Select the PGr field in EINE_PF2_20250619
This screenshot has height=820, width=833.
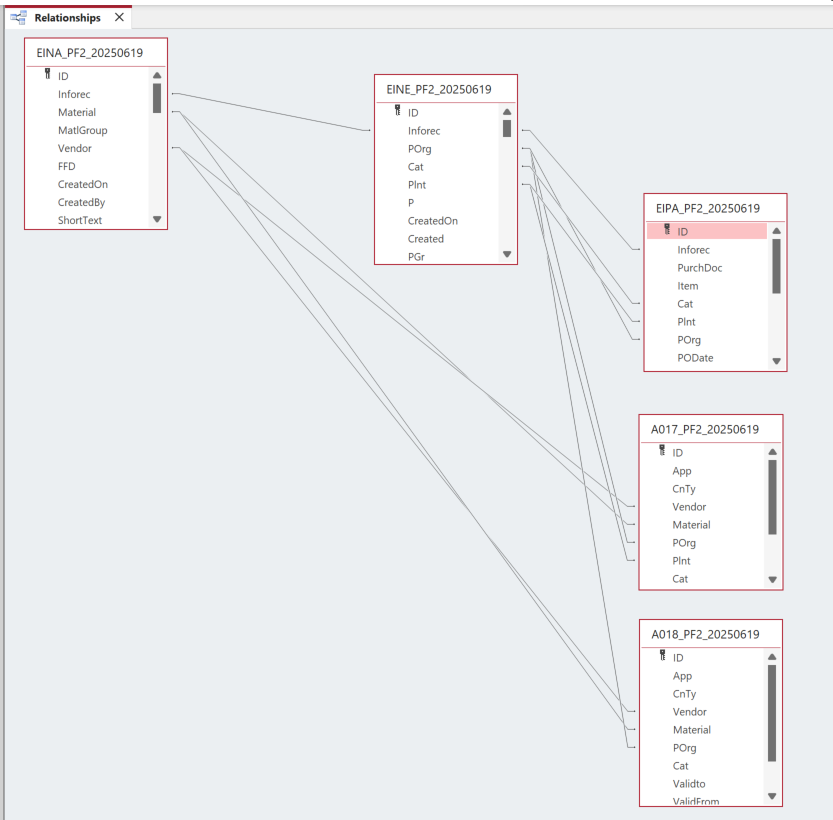(416, 257)
